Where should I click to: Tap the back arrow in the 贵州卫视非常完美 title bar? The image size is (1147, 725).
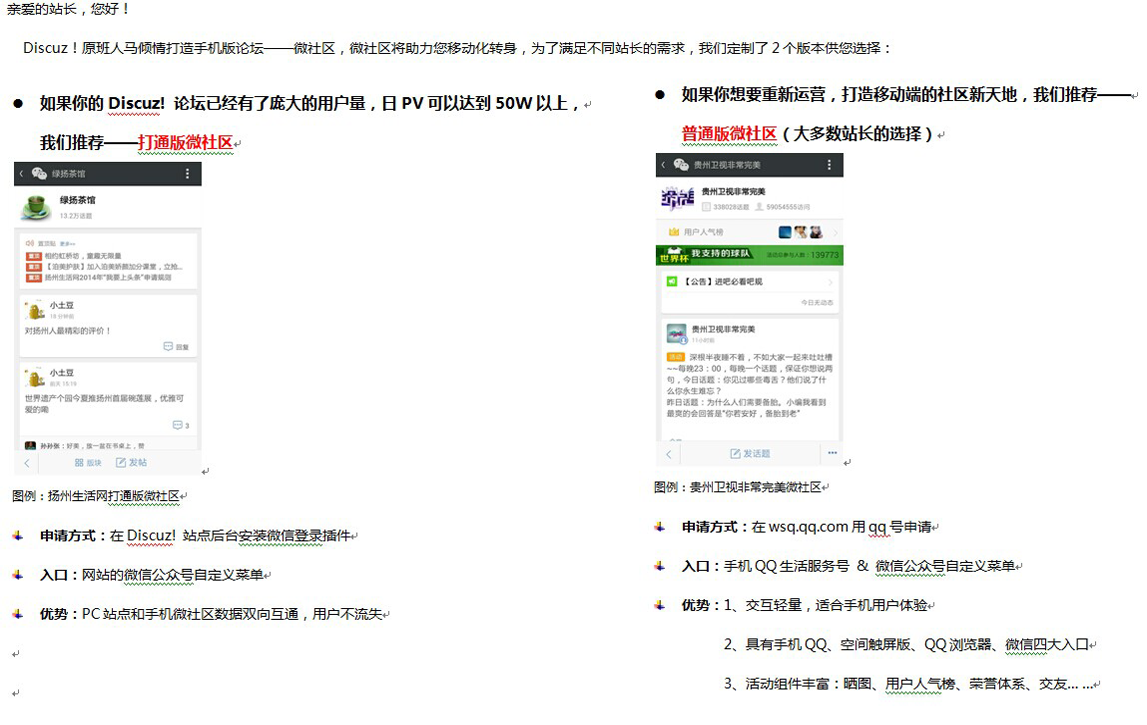pos(663,165)
